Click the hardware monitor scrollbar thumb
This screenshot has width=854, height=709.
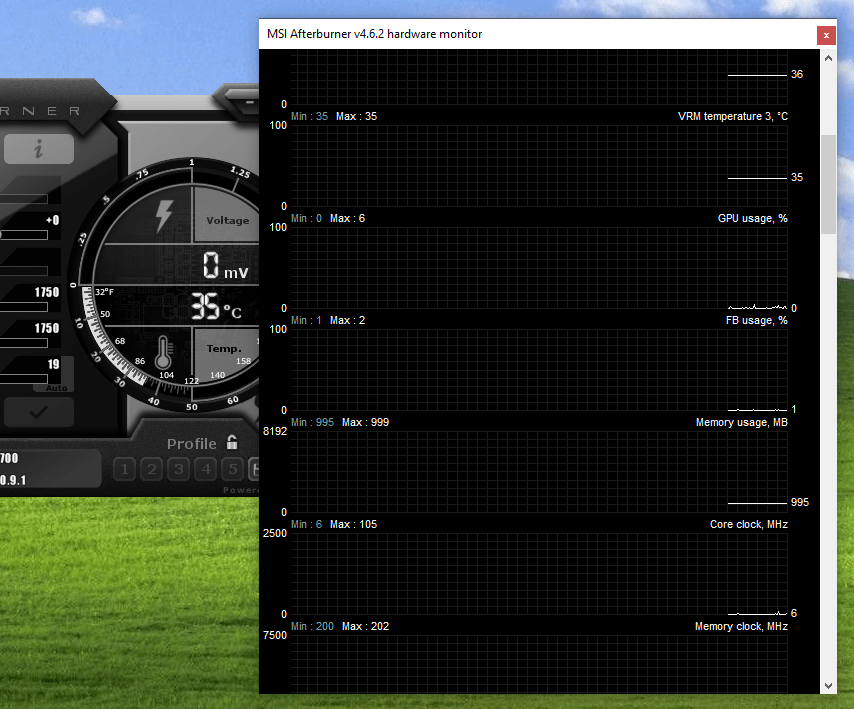pyautogui.click(x=828, y=185)
